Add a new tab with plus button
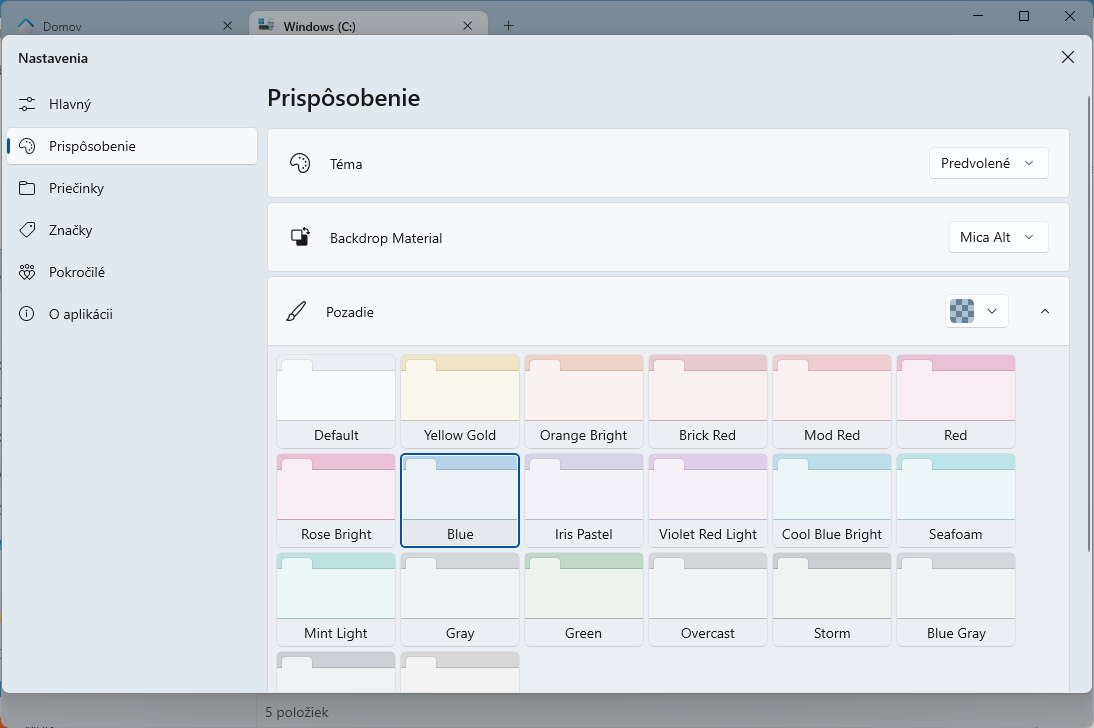1094x728 pixels. tap(508, 26)
